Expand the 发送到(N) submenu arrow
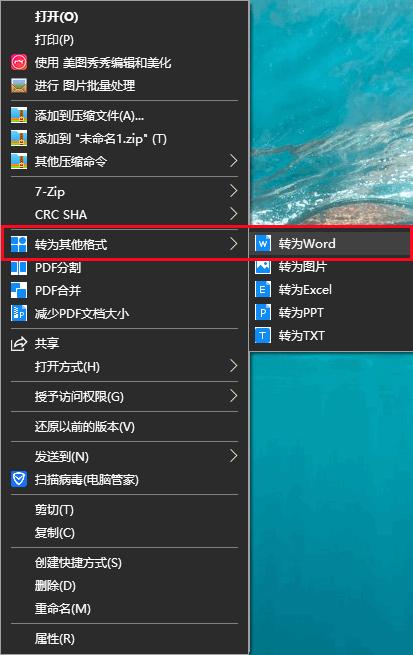The height and width of the screenshot is (655, 413). point(233,456)
